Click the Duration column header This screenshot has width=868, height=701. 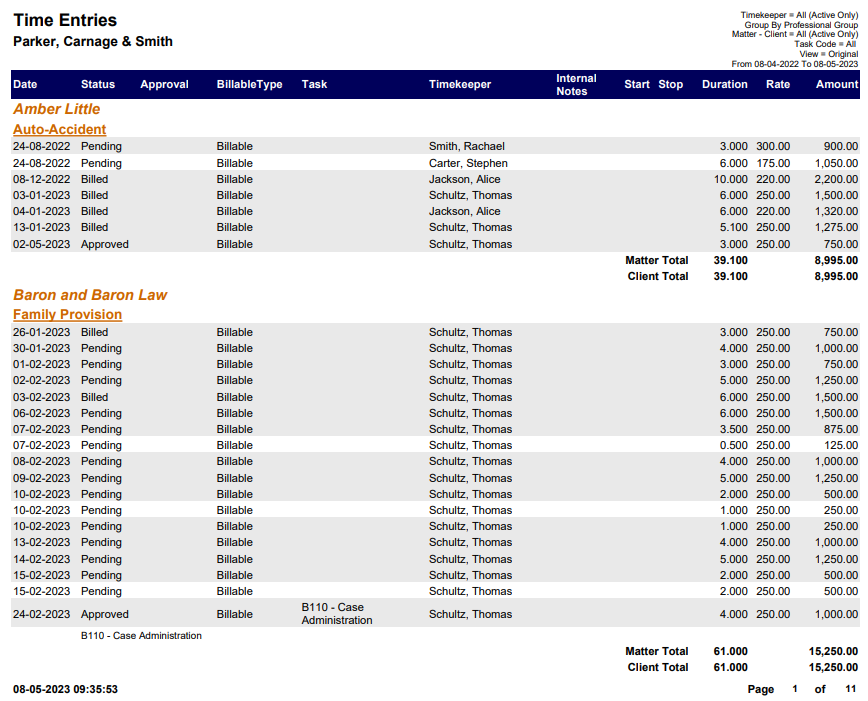(x=725, y=84)
